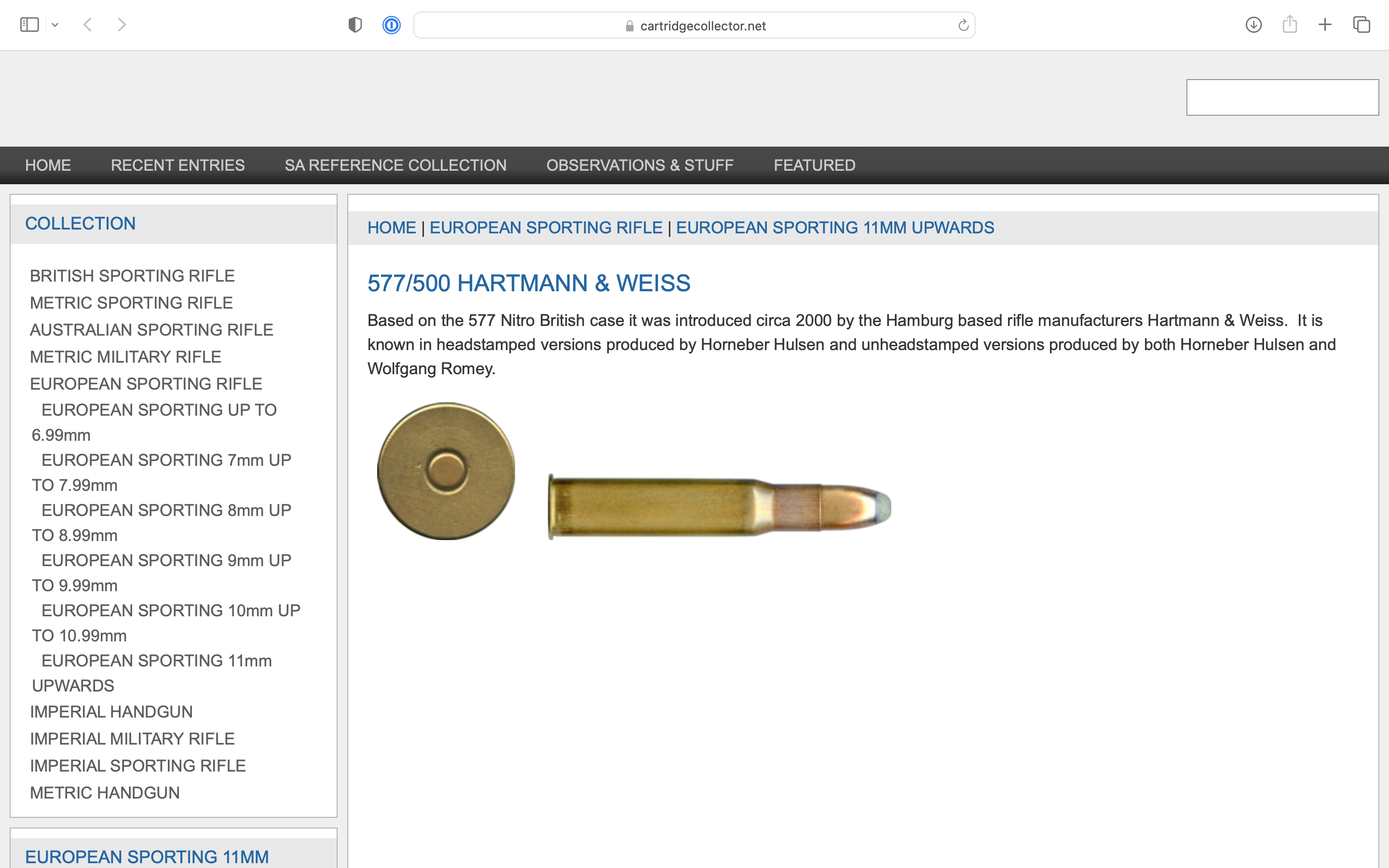1389x868 pixels.
Task: Click the cartridge side profile image
Action: pos(719,507)
